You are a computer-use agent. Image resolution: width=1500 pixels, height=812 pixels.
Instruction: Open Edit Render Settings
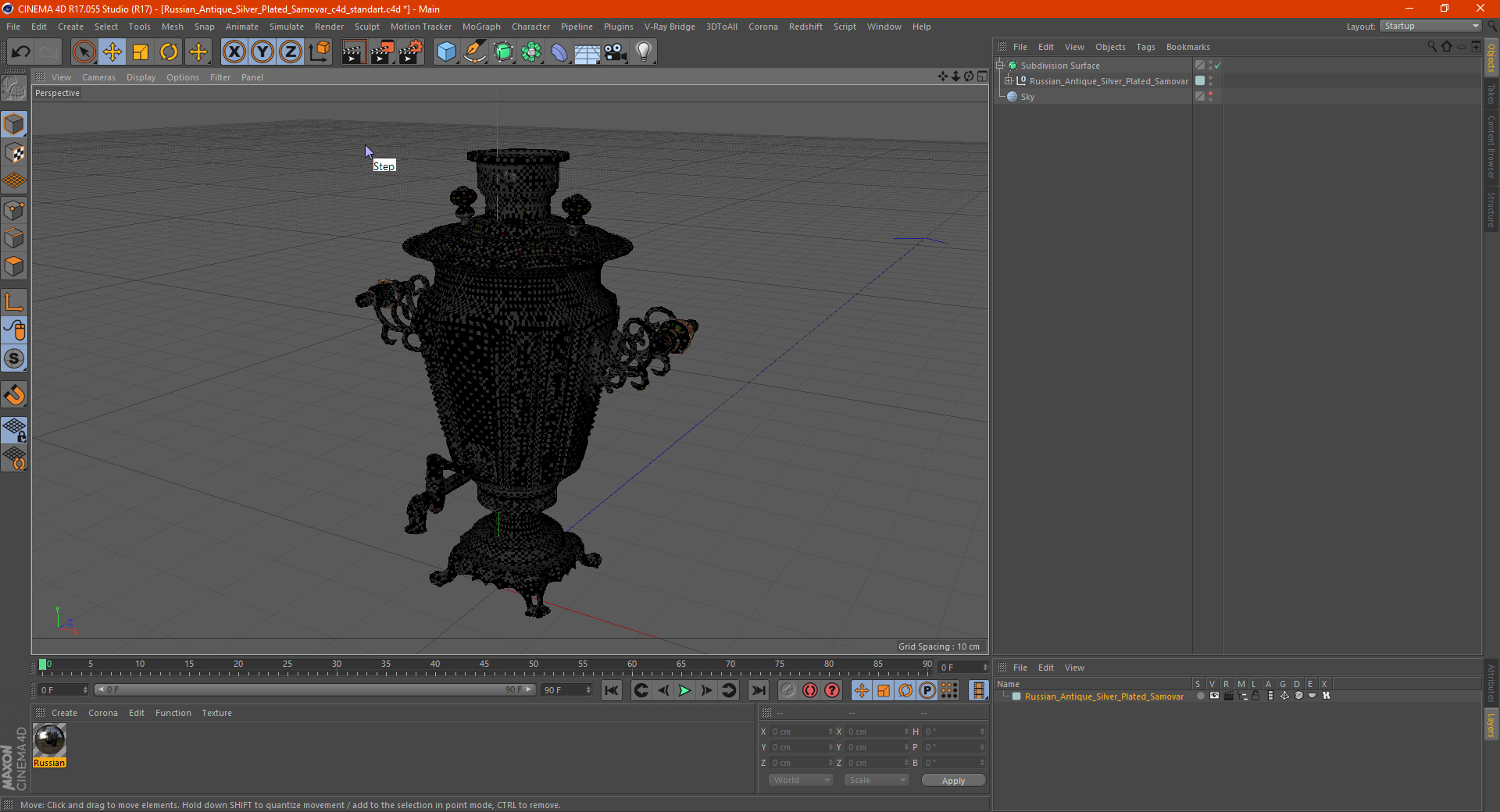coord(411,52)
